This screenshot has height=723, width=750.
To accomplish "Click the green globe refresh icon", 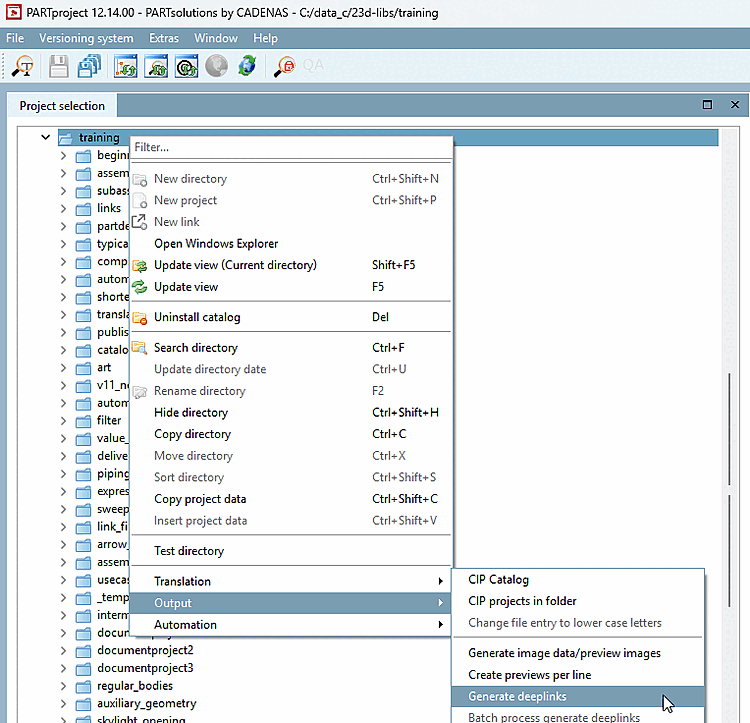I will (247, 66).
